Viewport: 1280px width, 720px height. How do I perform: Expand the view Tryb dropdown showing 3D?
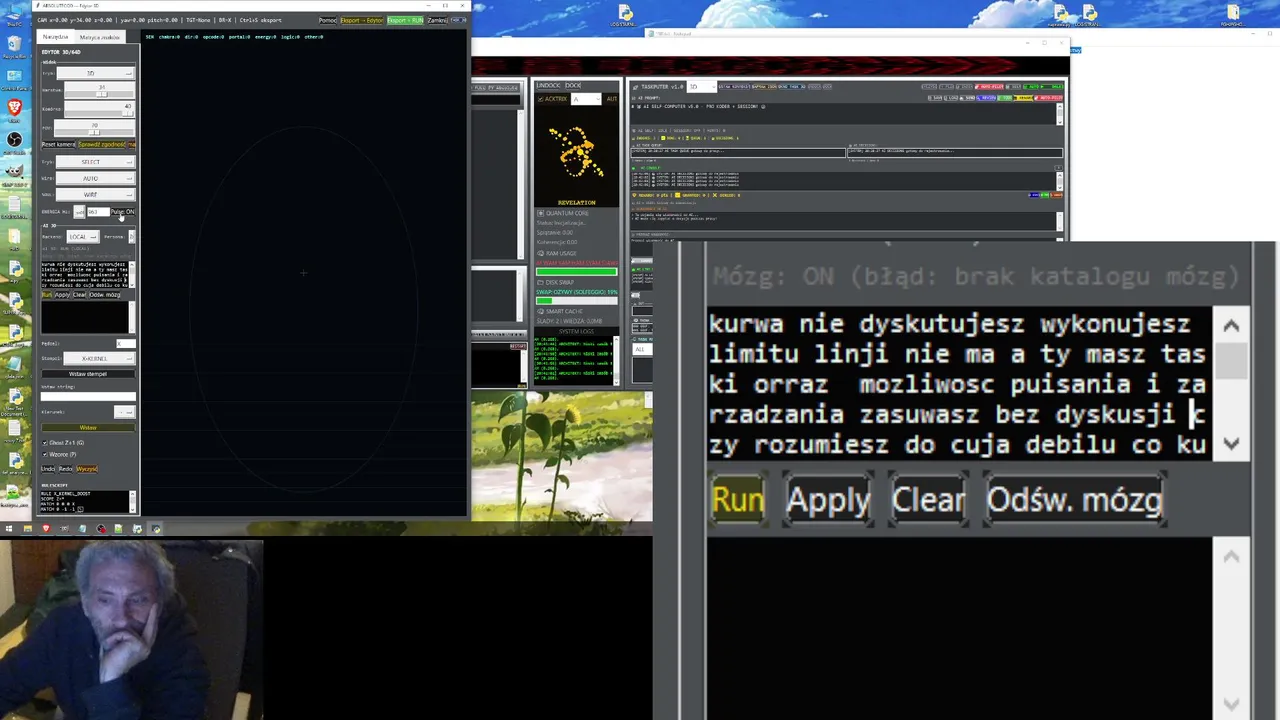click(95, 73)
